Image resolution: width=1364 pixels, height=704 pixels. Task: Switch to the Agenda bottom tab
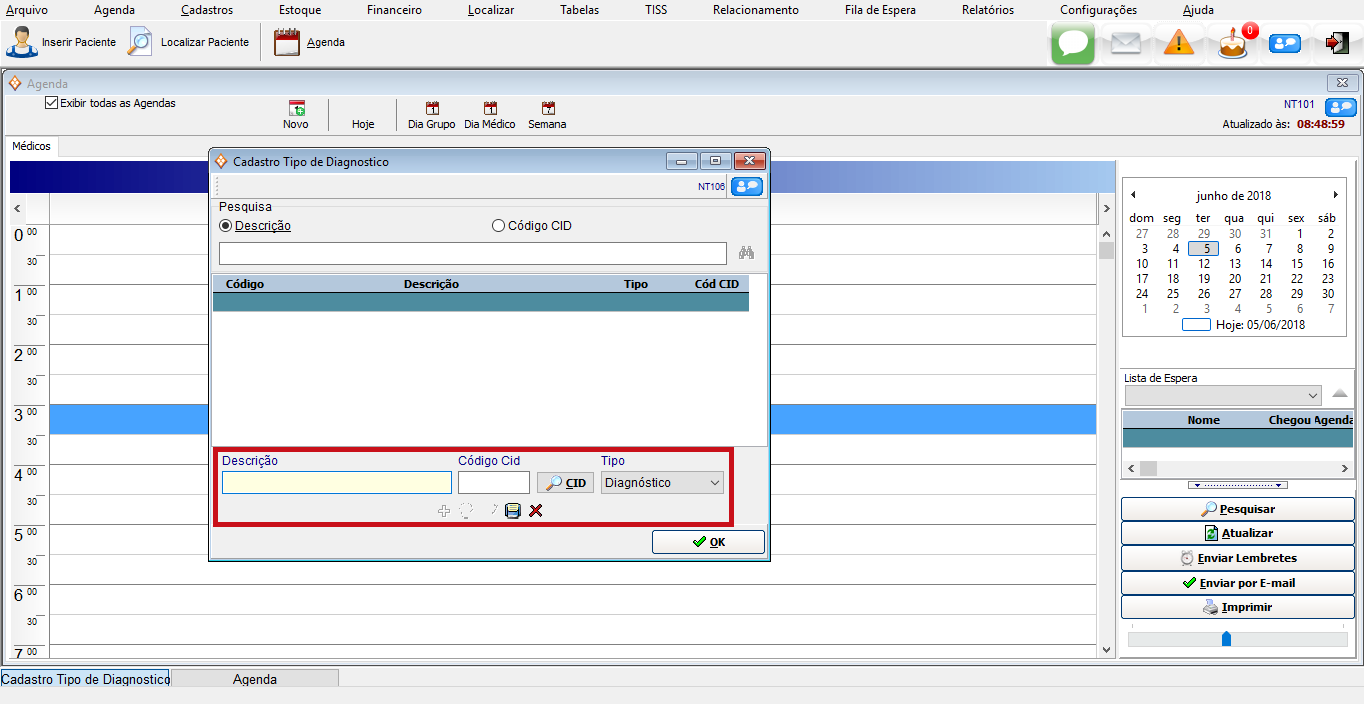coord(255,679)
